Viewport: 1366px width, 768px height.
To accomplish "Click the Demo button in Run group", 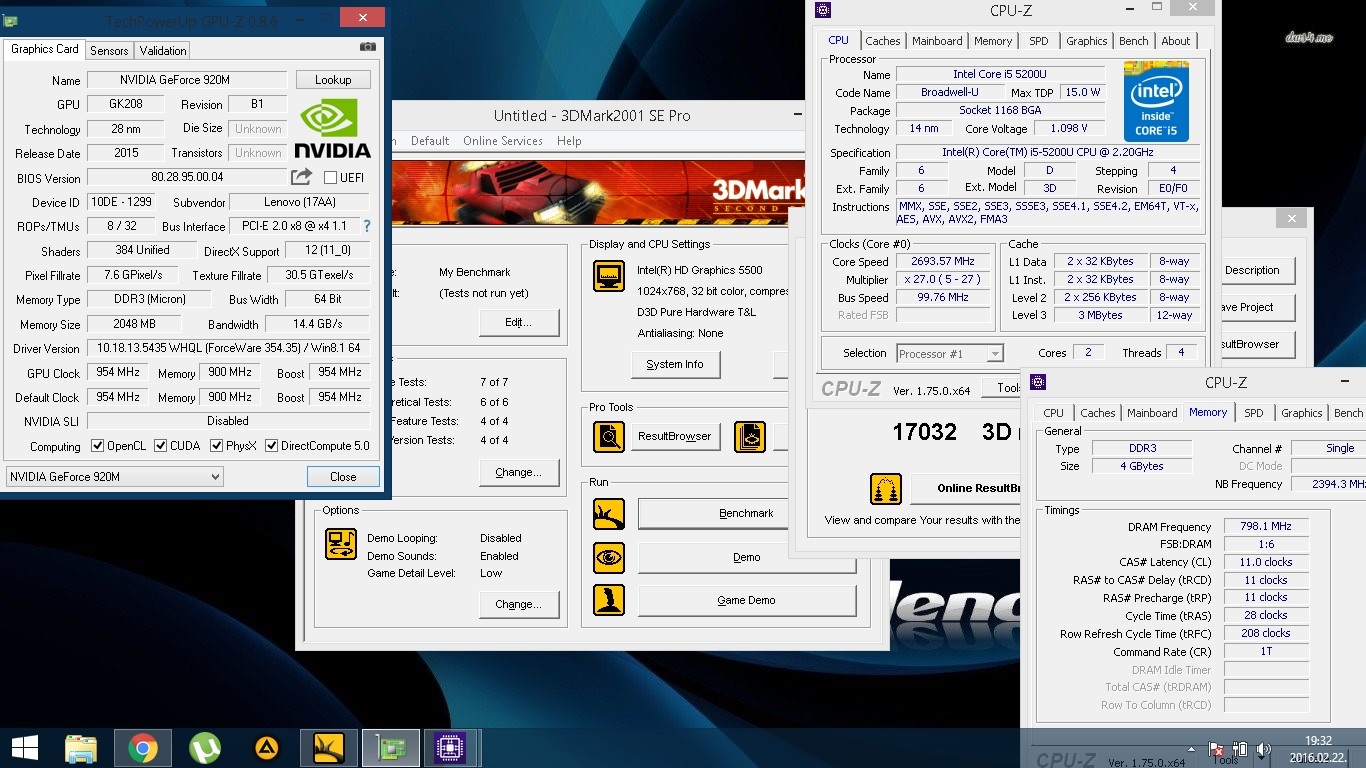I will (747, 557).
